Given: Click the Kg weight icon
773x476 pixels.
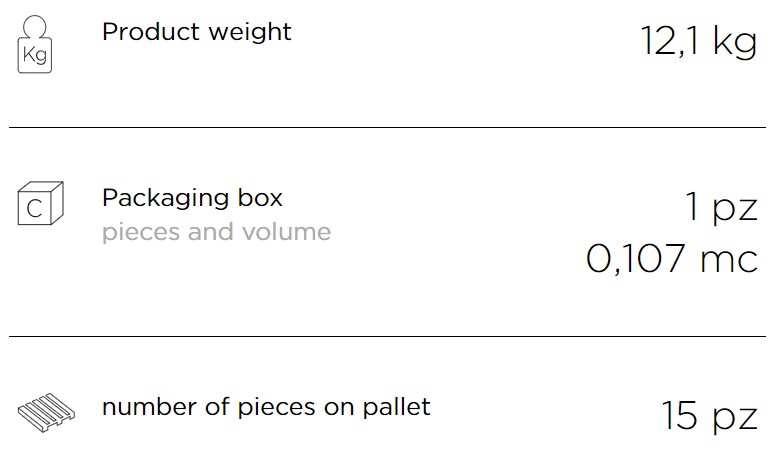Looking at the screenshot, I should 35,44.
